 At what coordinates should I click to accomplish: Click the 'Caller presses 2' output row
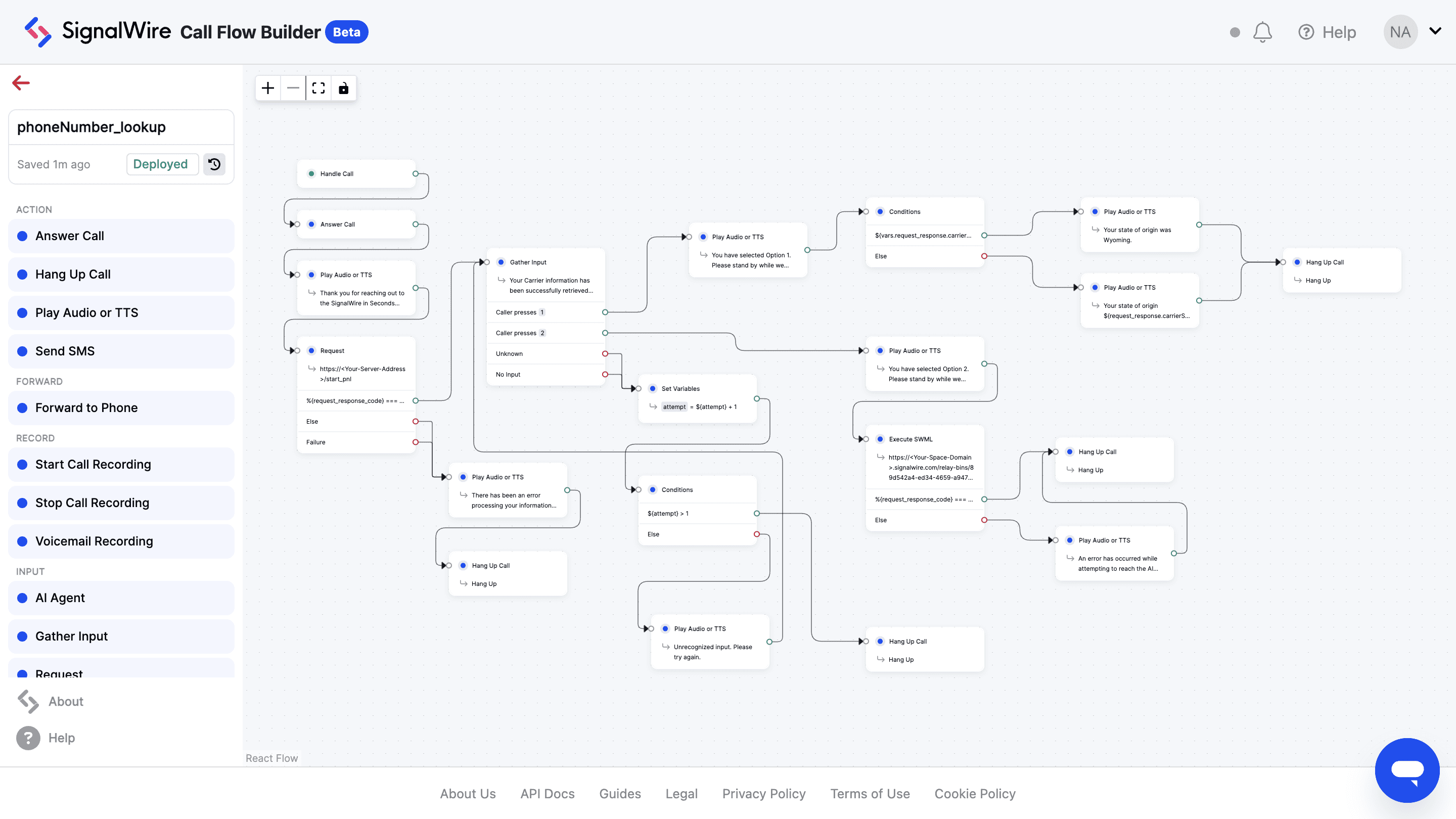tap(546, 333)
